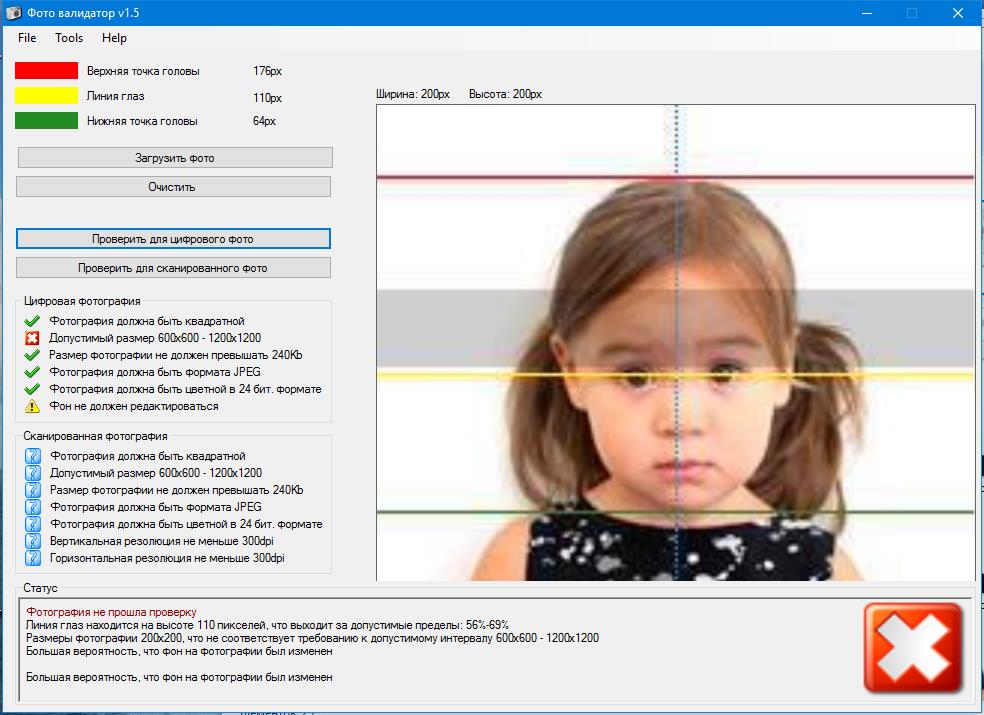Click the question icon beside horizontal resolution 300dpi

tap(33, 558)
